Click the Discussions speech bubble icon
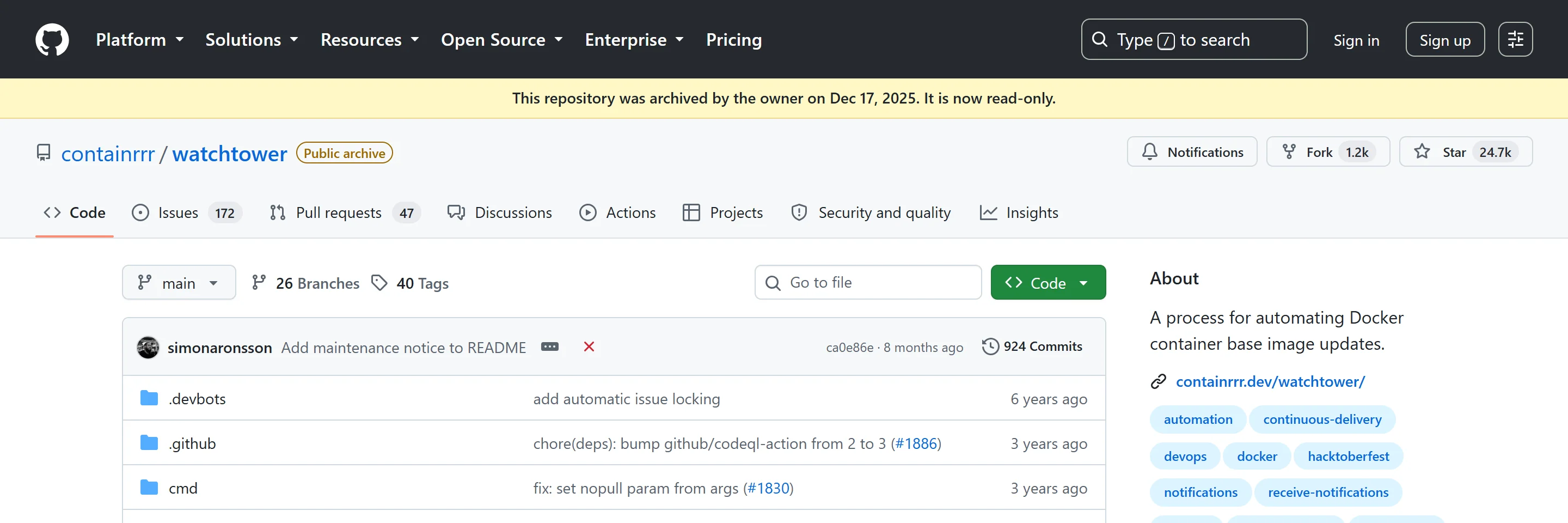 (x=456, y=212)
